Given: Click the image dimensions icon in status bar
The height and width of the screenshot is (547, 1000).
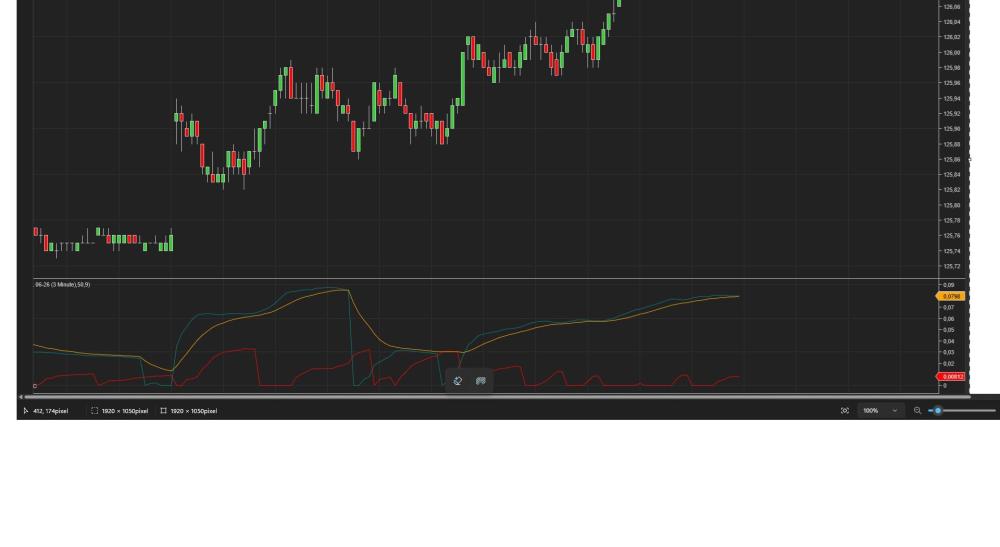Looking at the screenshot, I should 163,411.
